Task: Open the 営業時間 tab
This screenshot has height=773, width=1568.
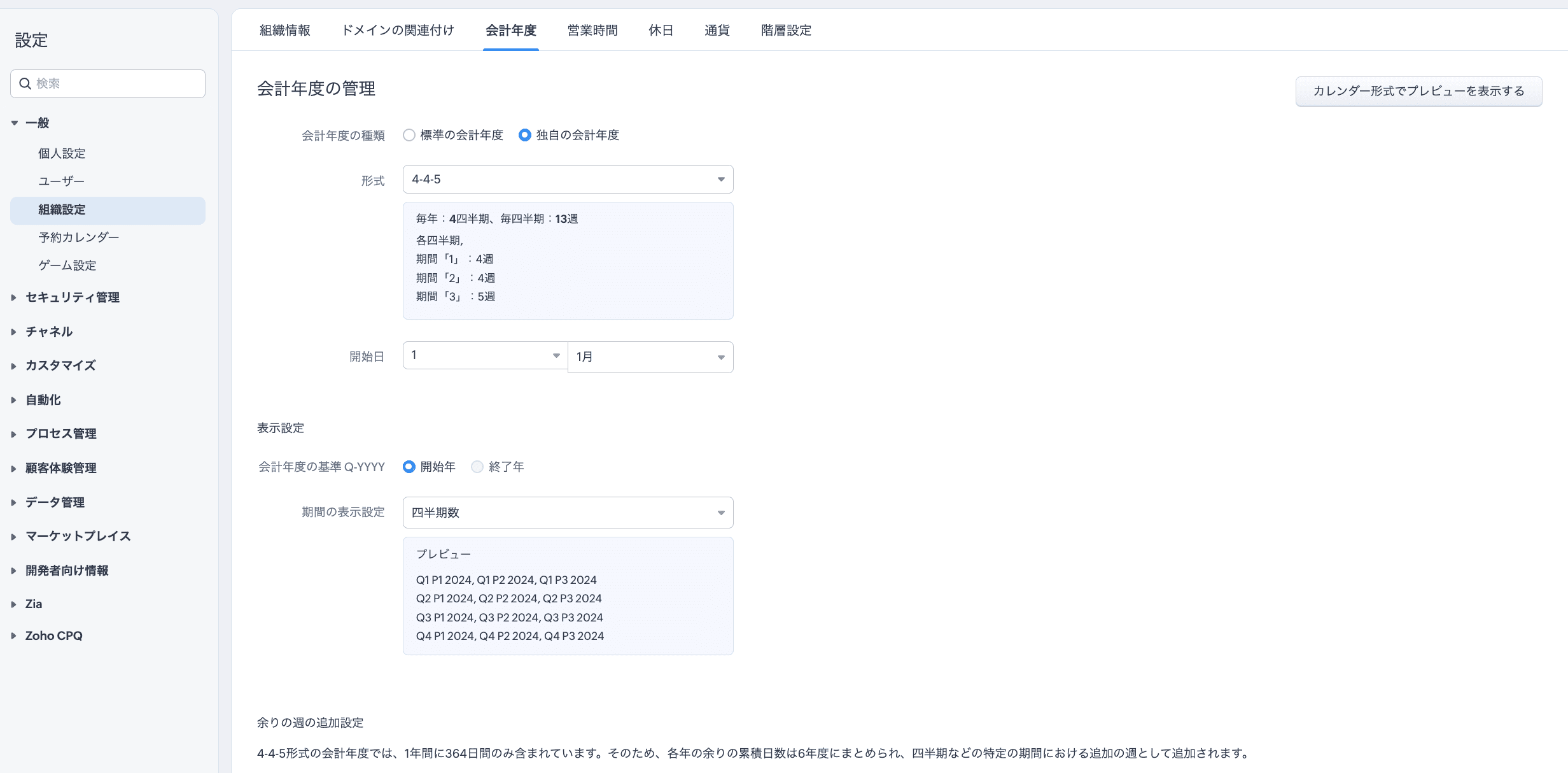Action: click(x=592, y=31)
